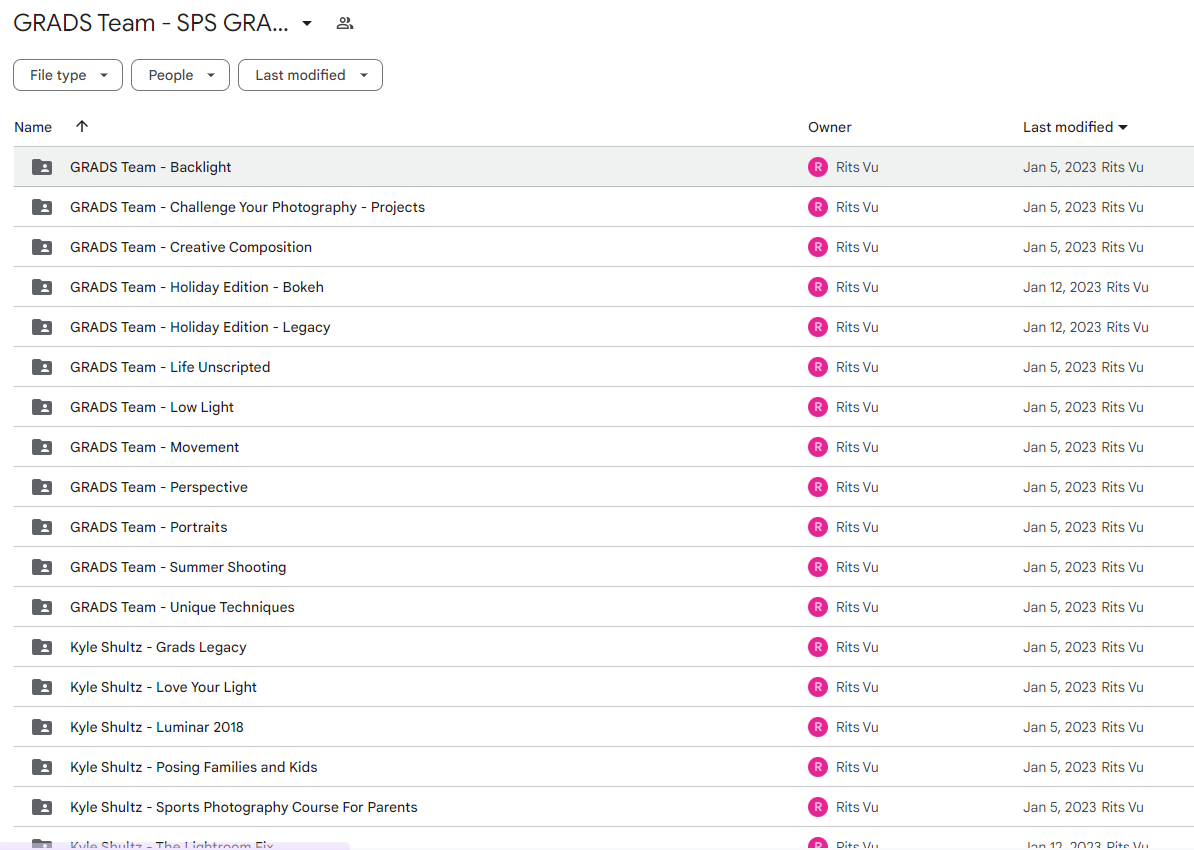The height and width of the screenshot is (850, 1194).
Task: Select GRADS Team - Portraits name
Action: click(148, 527)
